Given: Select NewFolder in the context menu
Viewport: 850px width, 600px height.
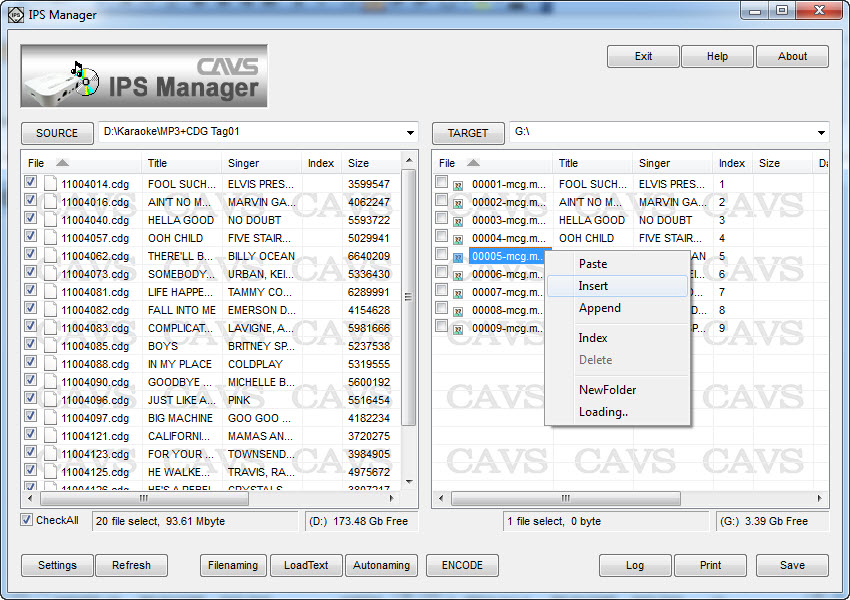Looking at the screenshot, I should (x=607, y=390).
